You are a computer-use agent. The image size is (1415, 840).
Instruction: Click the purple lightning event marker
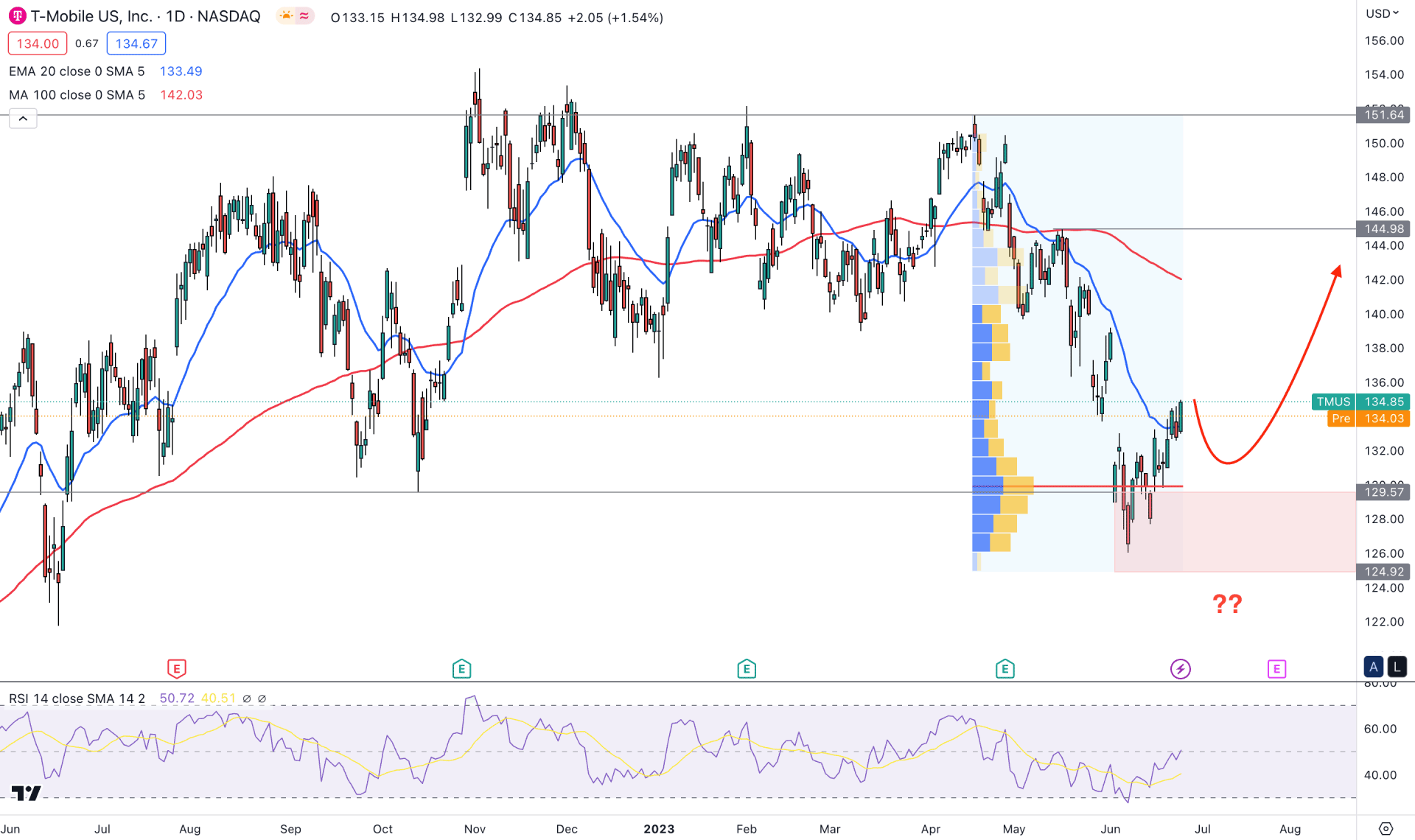coord(1181,669)
